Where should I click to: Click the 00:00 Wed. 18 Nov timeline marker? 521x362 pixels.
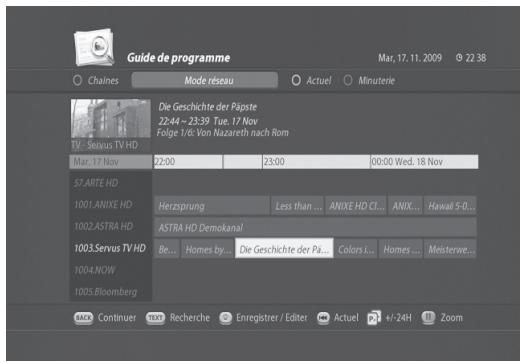click(x=407, y=162)
